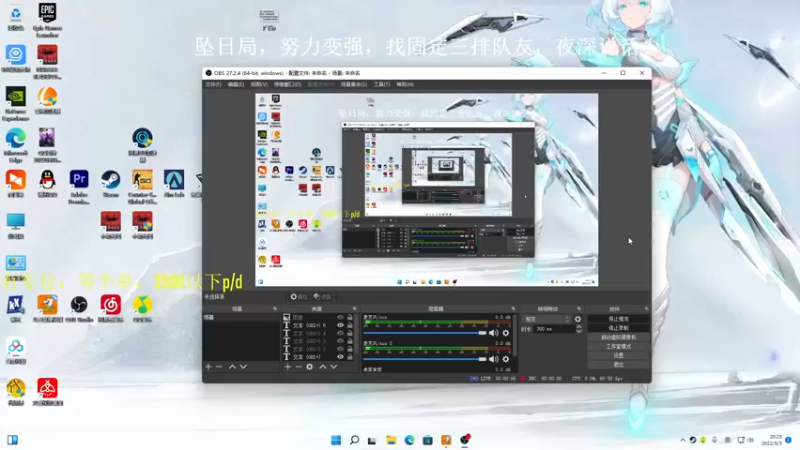The height and width of the screenshot is (450, 800).
Task: Click the 麦克风/Aux blue volume slider
Action: [424, 333]
